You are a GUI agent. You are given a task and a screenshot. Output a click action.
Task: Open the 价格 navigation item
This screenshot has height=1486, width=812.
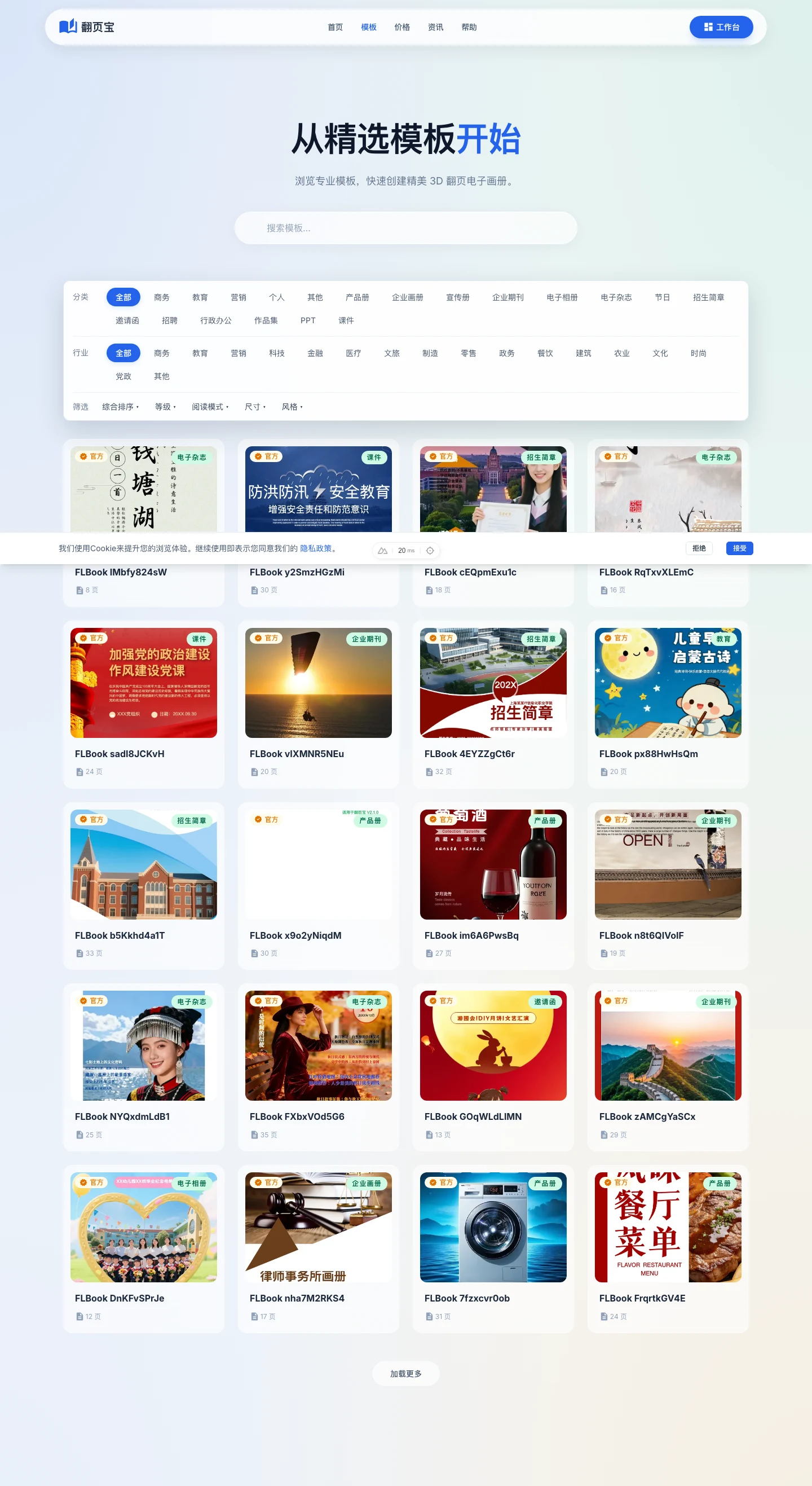[402, 27]
